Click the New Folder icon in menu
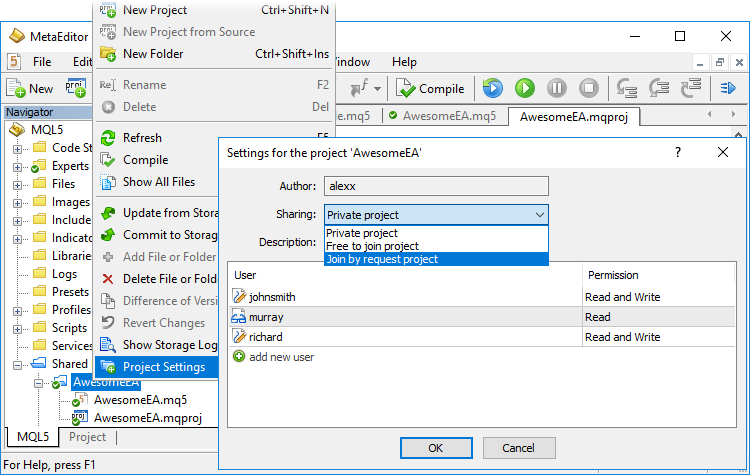This screenshot has width=750, height=475. point(109,54)
